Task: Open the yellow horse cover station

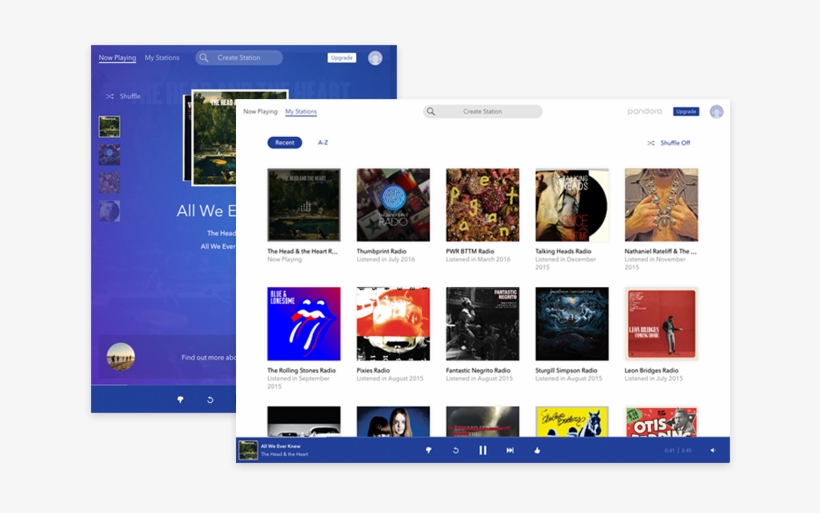Action: click(x=572, y=421)
